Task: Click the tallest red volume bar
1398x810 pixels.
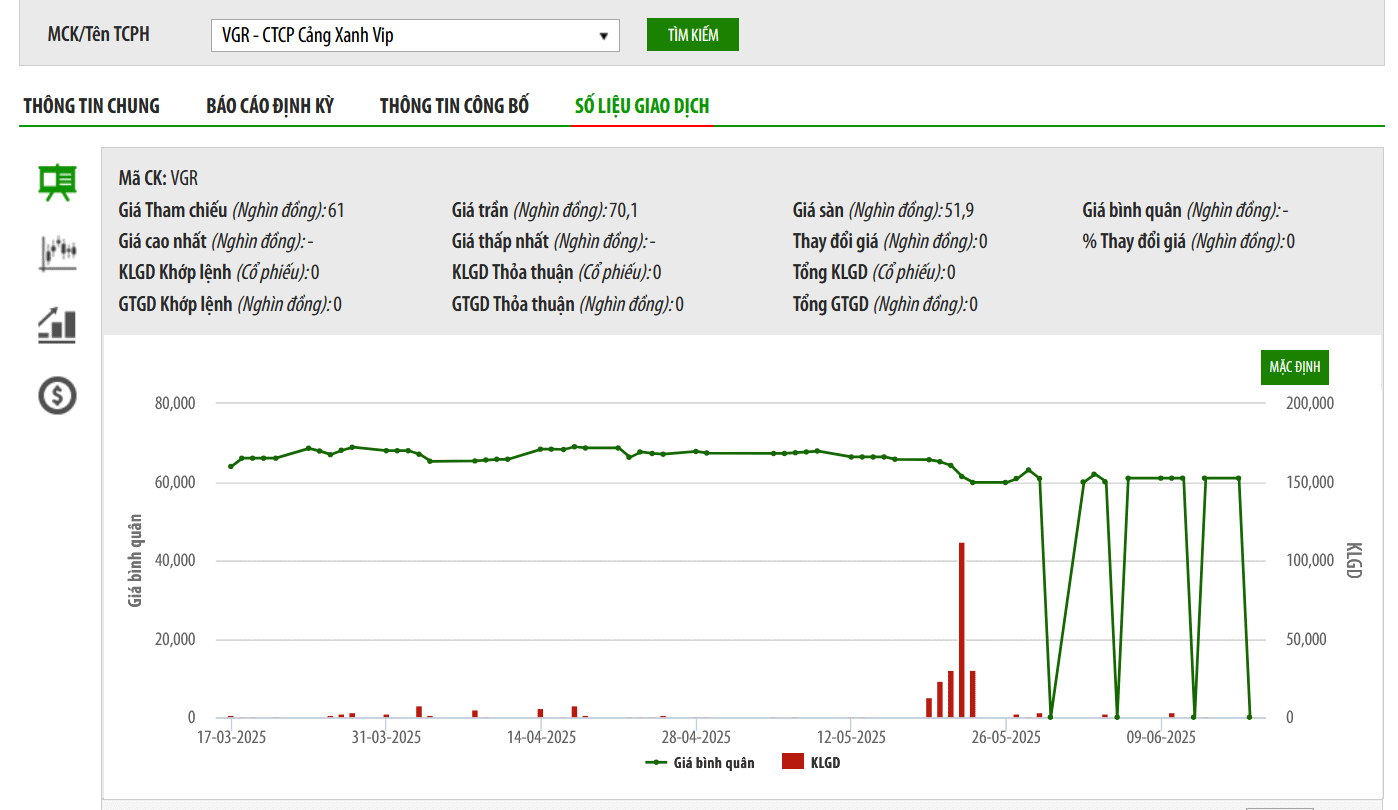Action: pos(961,630)
